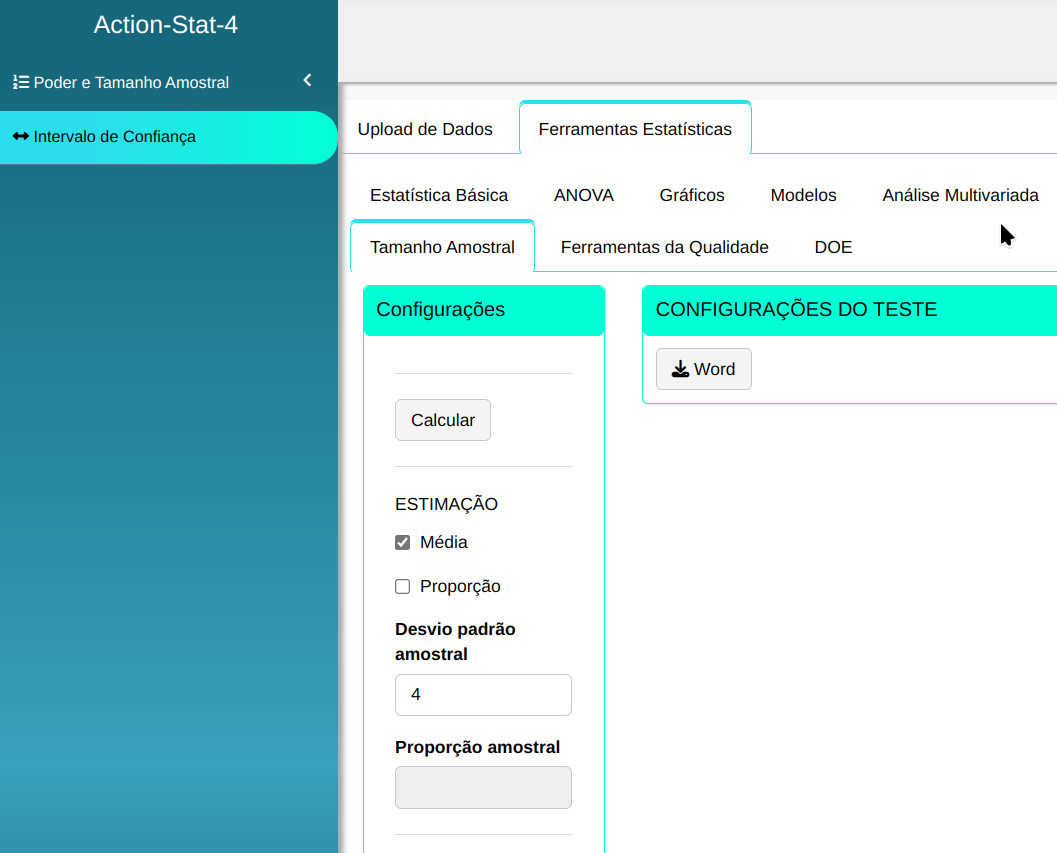This screenshot has height=853, width=1057.
Task: Click the list icon beside Poder e Tamanho Amostral
Action: pyautogui.click(x=20, y=82)
